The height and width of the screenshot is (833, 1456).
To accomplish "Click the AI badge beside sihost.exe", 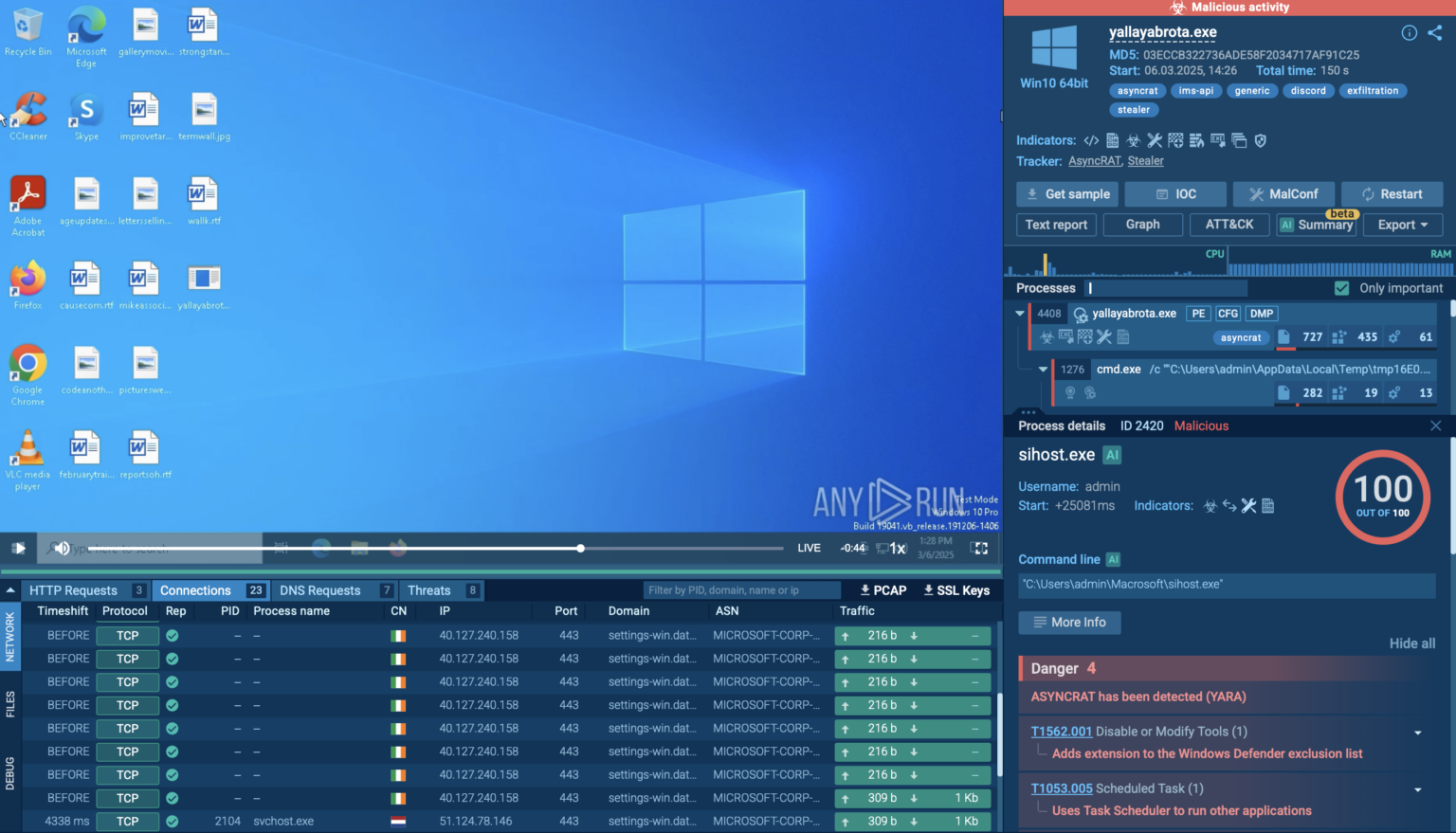I will pyautogui.click(x=1113, y=455).
